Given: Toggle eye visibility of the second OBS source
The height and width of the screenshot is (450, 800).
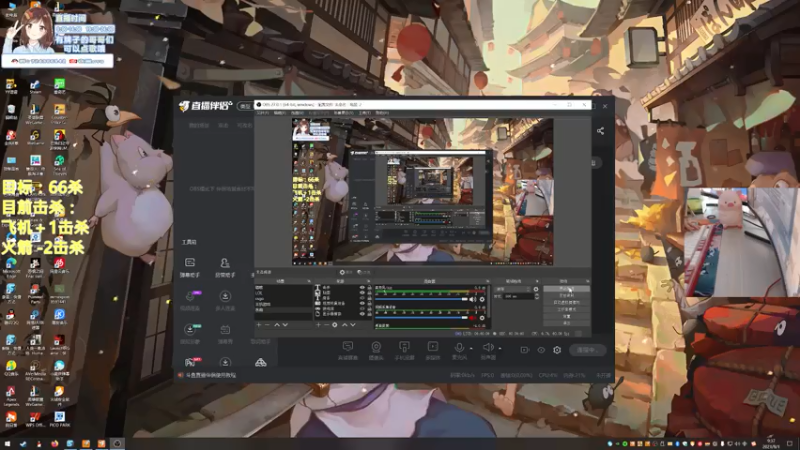Looking at the screenshot, I should 362,293.
